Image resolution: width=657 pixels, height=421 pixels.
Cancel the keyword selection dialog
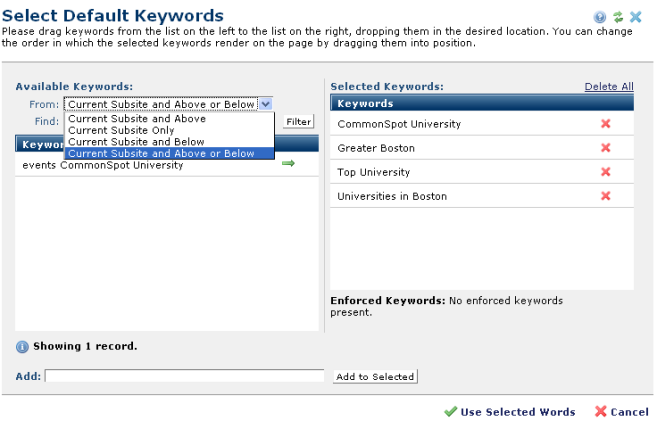pyautogui.click(x=622, y=412)
